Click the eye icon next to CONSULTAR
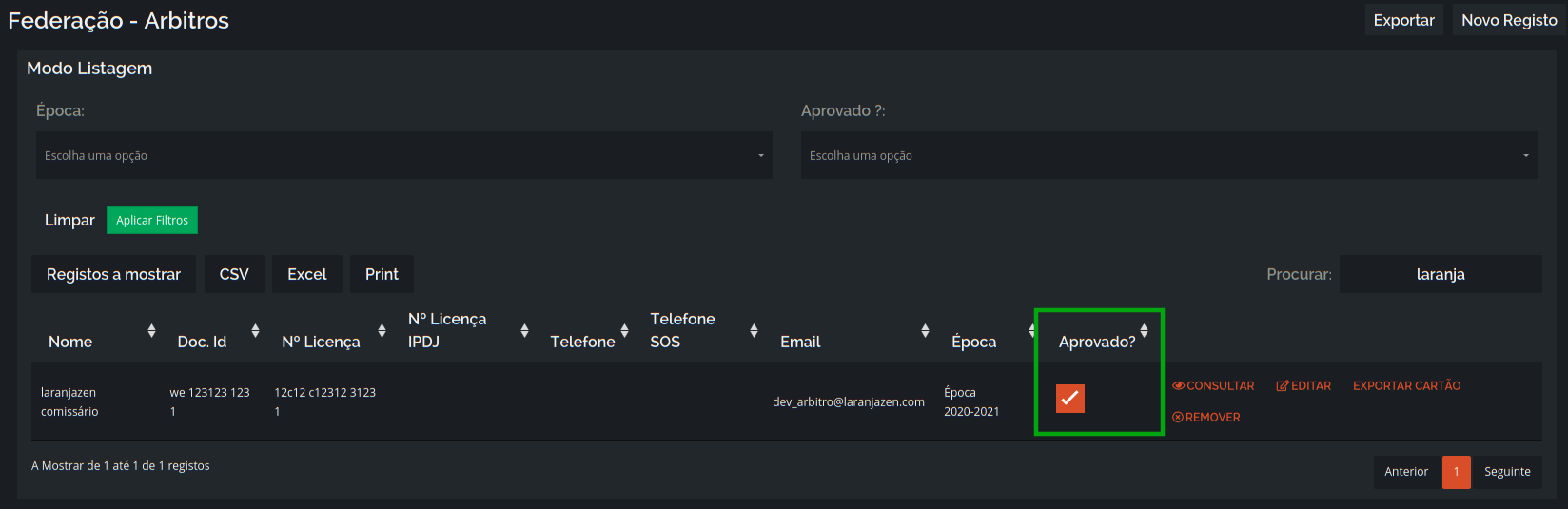This screenshot has height=509, width=1568. point(1178,386)
